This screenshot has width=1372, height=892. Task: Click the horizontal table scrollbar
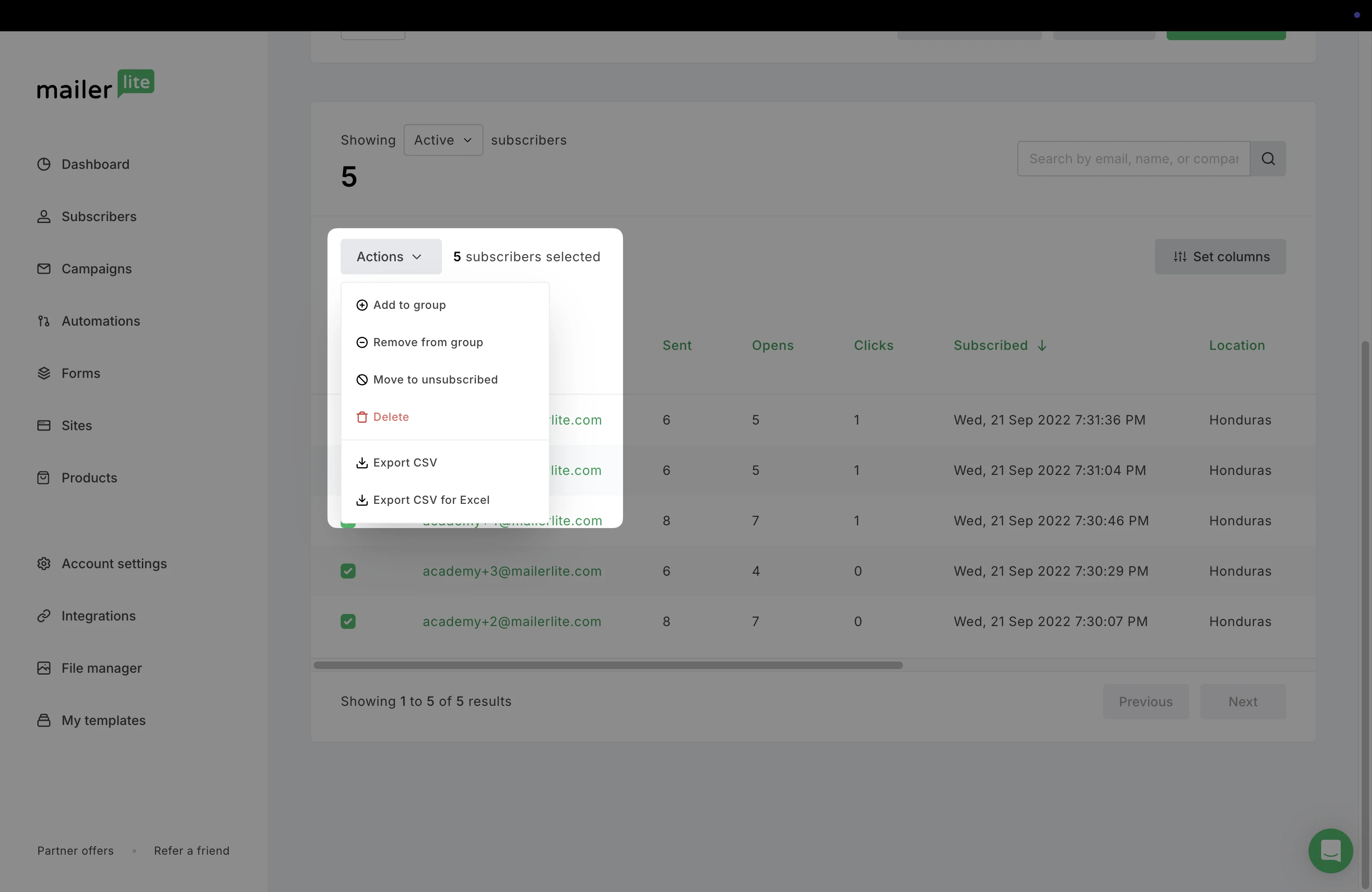608,666
